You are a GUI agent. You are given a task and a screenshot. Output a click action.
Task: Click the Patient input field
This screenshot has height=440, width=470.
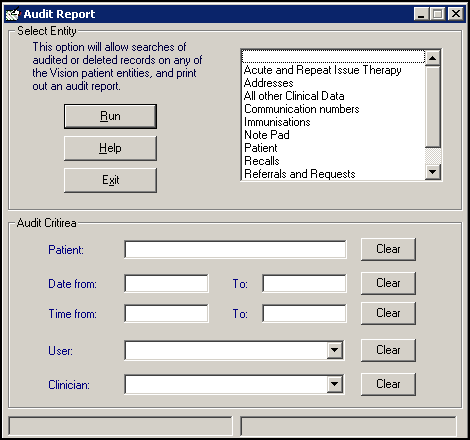click(235, 249)
